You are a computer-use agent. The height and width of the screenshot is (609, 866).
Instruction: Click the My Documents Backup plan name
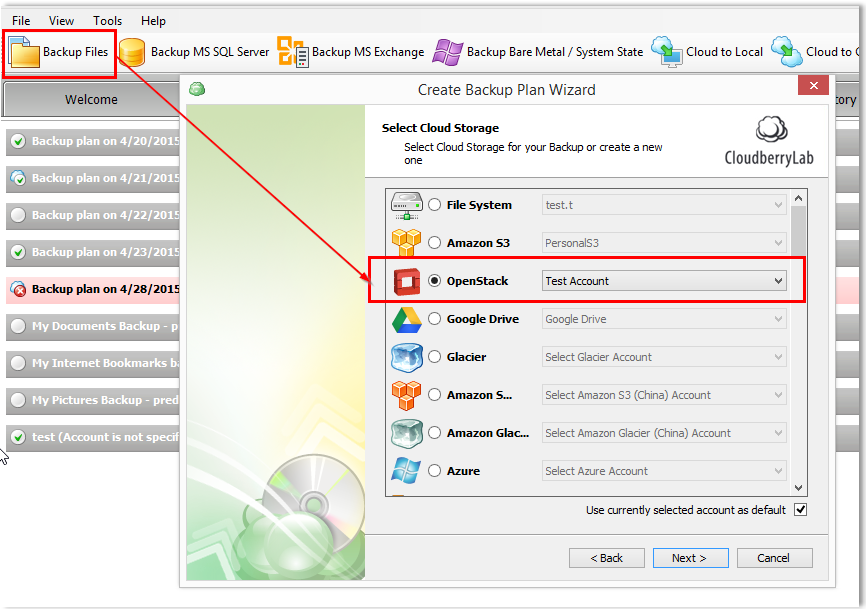coord(105,326)
